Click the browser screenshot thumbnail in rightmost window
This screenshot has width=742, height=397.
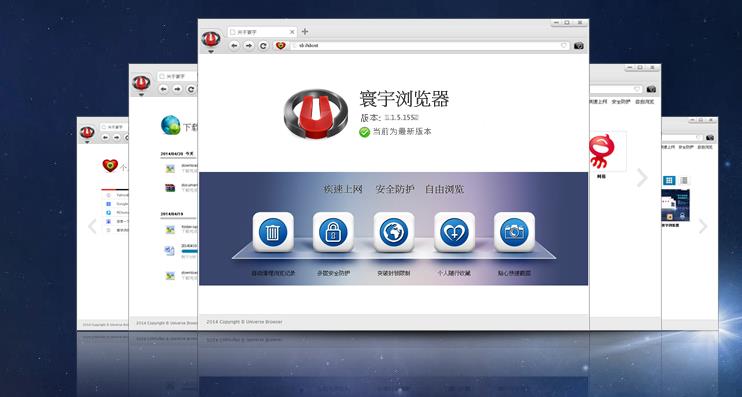(675, 205)
